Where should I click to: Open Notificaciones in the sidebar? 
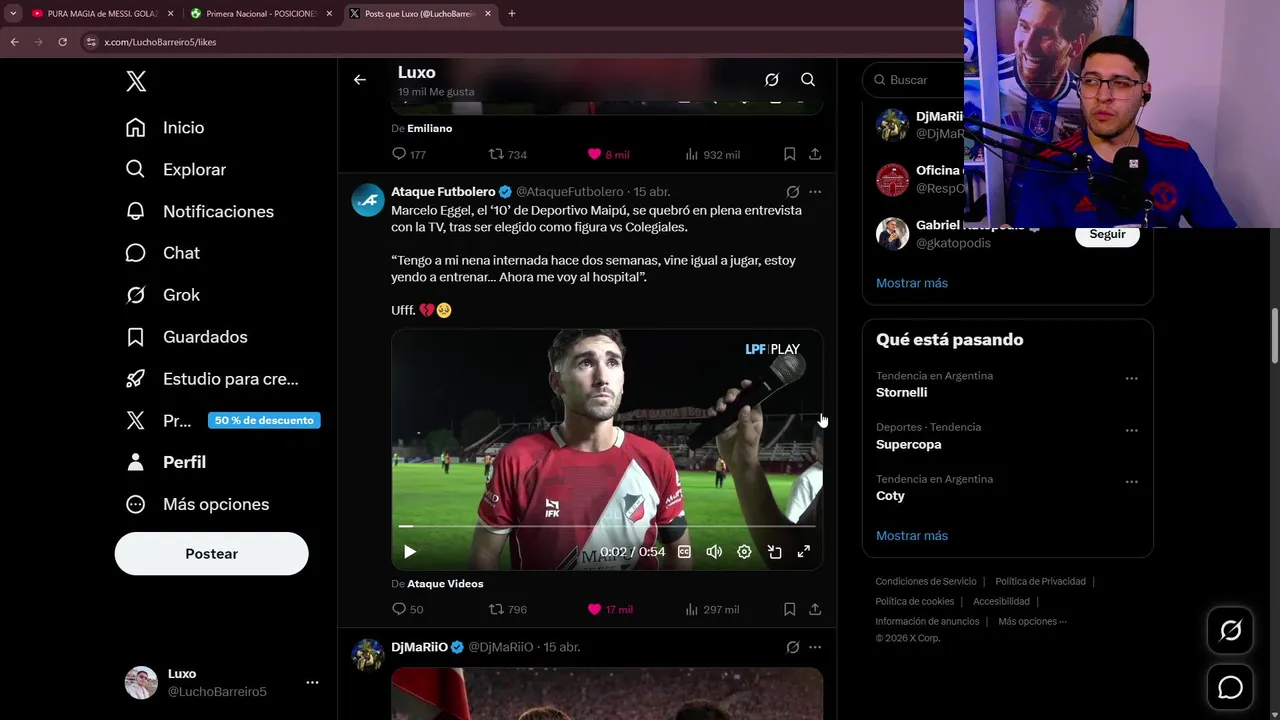click(x=200, y=212)
